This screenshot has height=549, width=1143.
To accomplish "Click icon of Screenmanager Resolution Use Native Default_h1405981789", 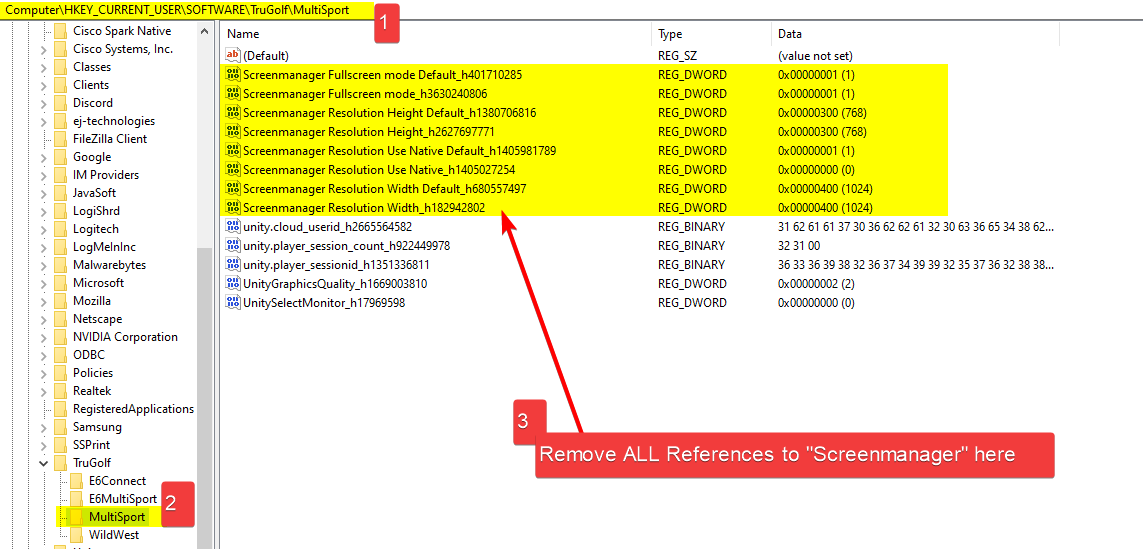I will tap(233, 150).
